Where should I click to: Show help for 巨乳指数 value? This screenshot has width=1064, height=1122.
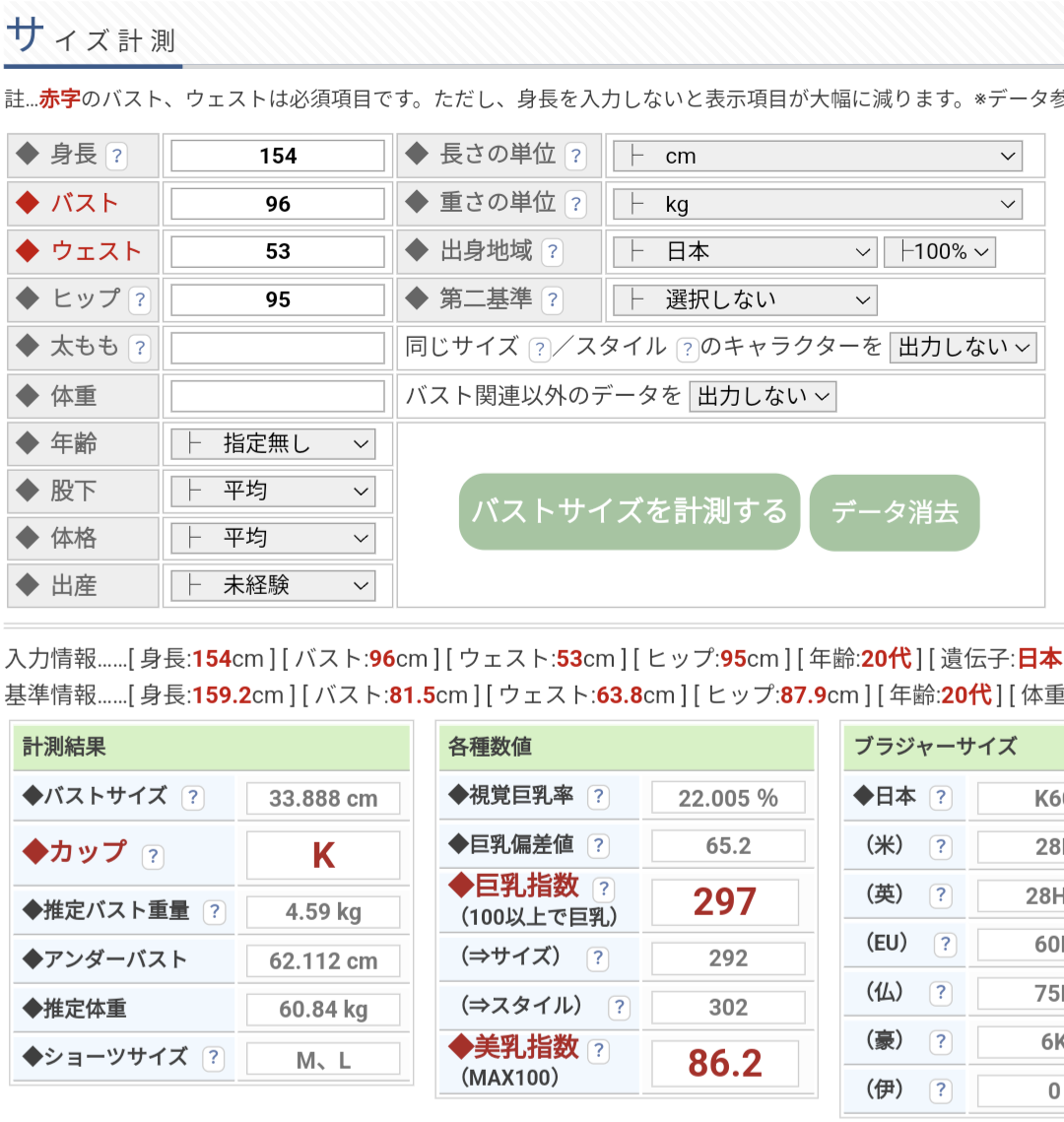(x=603, y=890)
